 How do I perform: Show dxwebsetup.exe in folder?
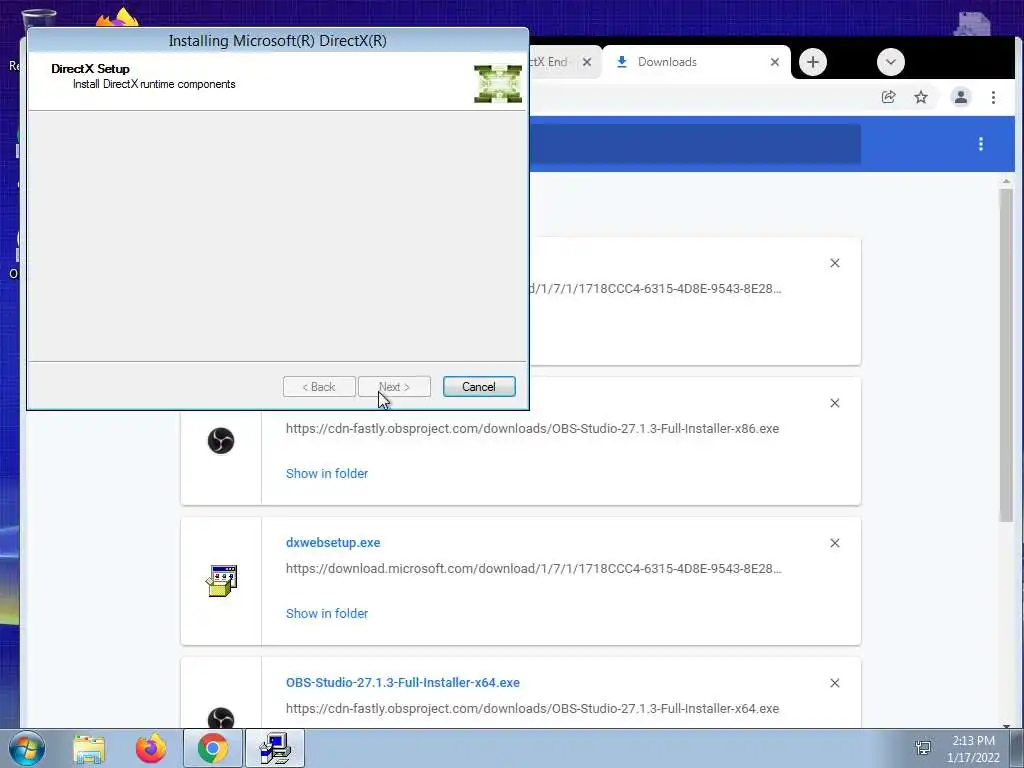pyautogui.click(x=327, y=613)
